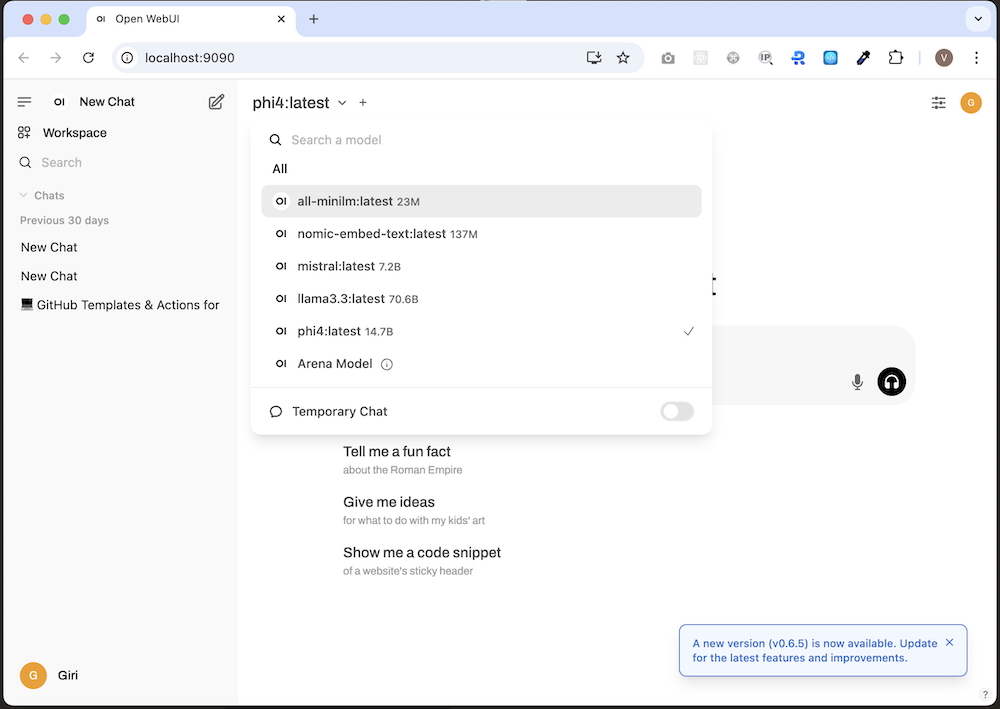Choose the mistral:latest model

coord(481,267)
